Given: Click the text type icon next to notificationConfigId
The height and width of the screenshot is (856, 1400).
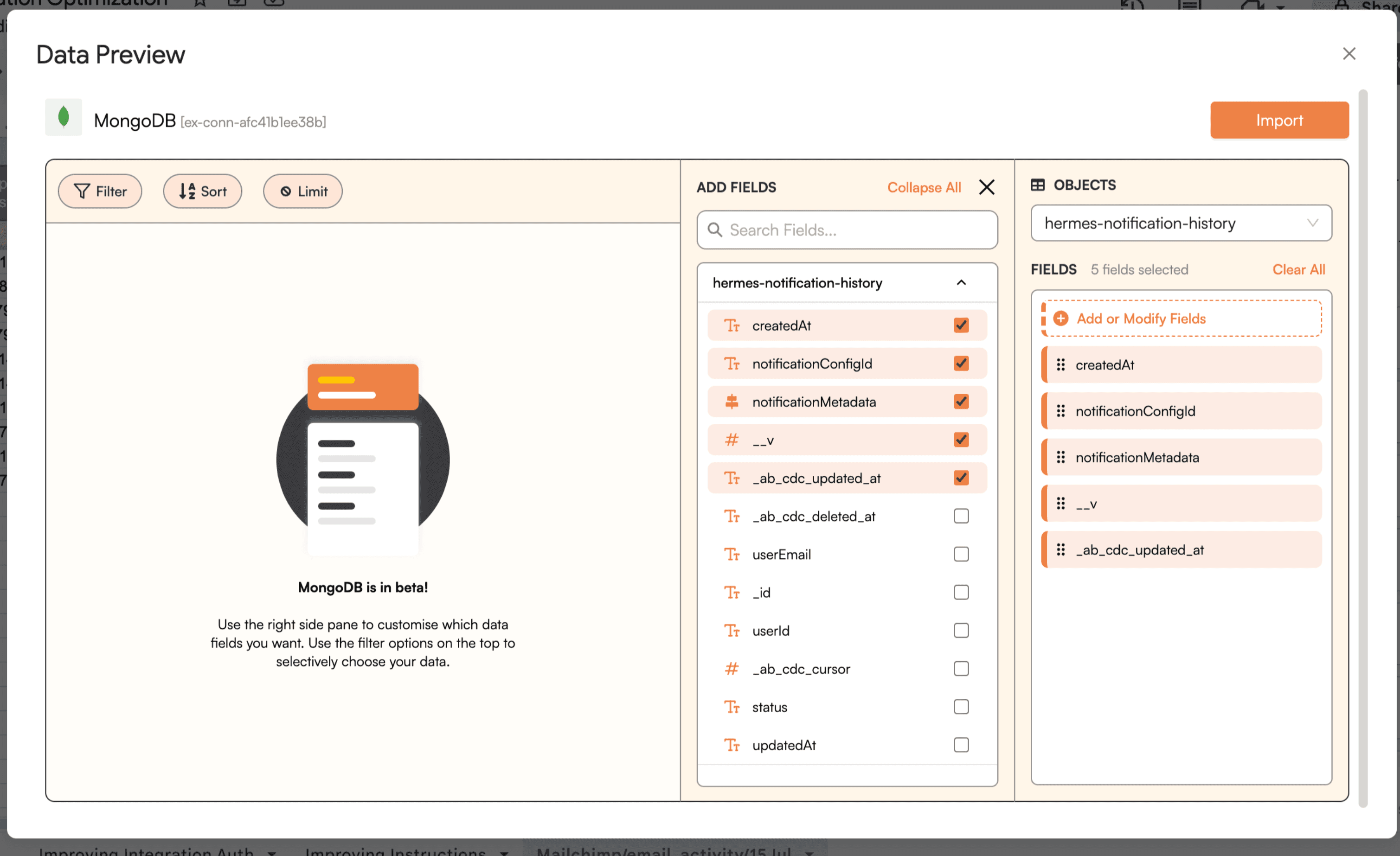Looking at the screenshot, I should pyautogui.click(x=732, y=364).
